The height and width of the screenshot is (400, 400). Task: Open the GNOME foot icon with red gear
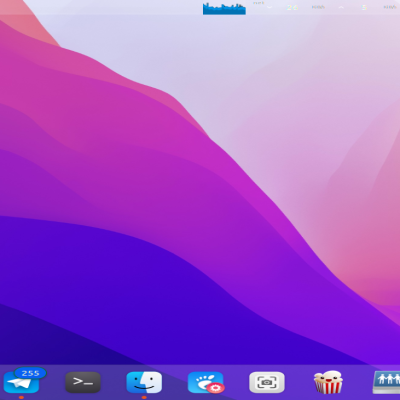pos(206,382)
